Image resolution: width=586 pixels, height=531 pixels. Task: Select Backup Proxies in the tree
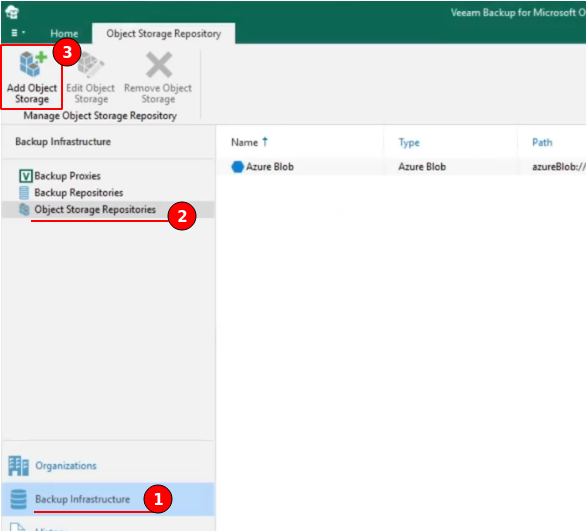pos(67,176)
